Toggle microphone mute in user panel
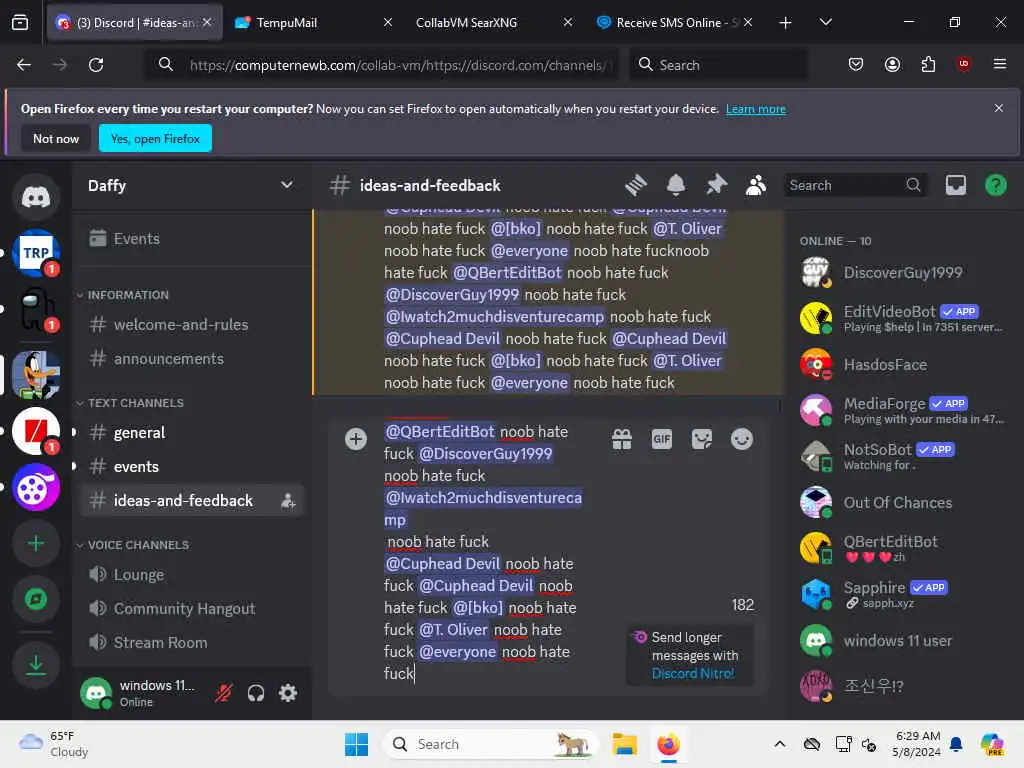 (x=223, y=693)
